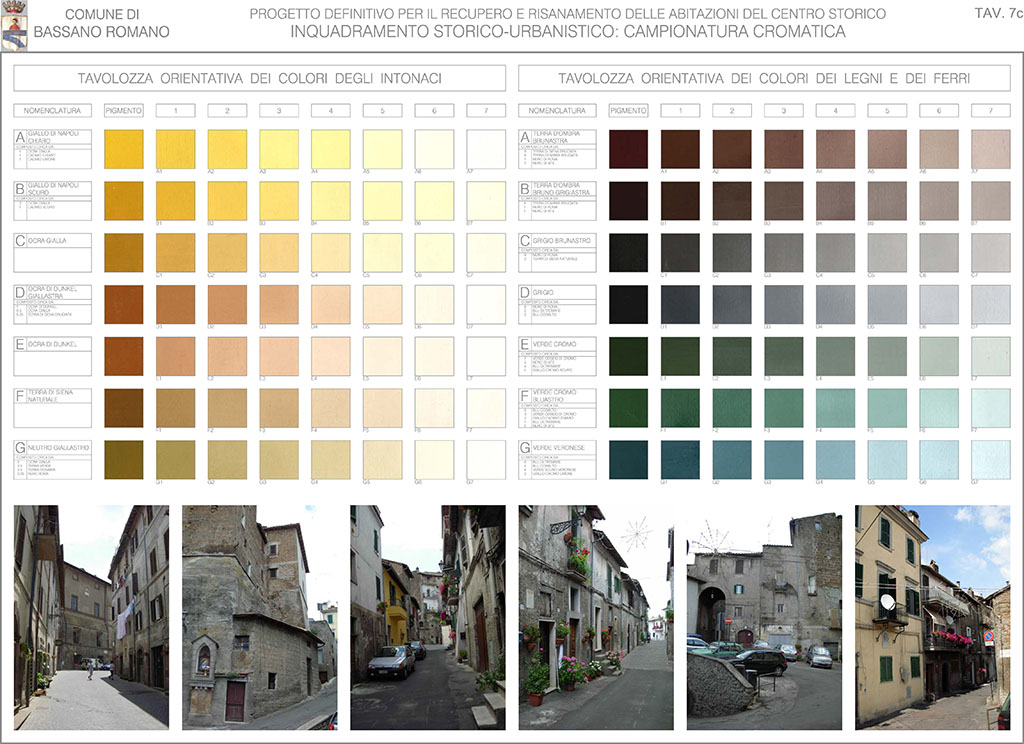Choose the Verde Cromo pigment swatch
The image size is (1024, 744).
628,356
